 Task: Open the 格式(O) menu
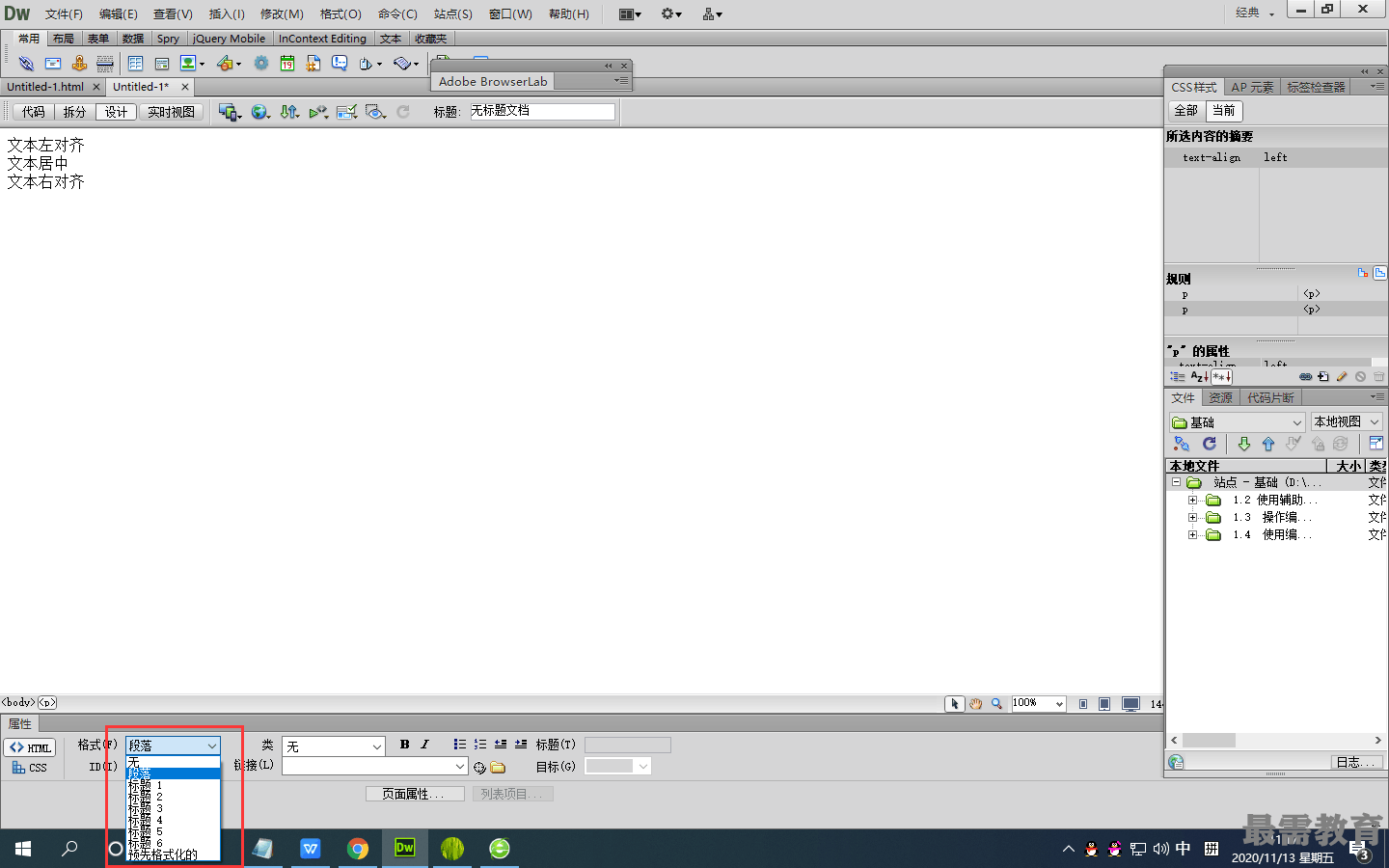pyautogui.click(x=340, y=14)
